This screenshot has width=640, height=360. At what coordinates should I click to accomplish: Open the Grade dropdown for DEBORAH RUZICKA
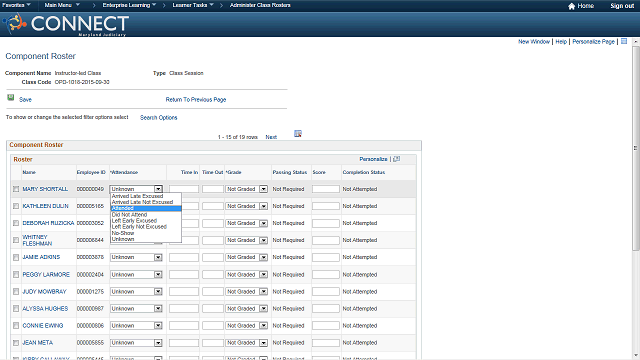point(247,223)
